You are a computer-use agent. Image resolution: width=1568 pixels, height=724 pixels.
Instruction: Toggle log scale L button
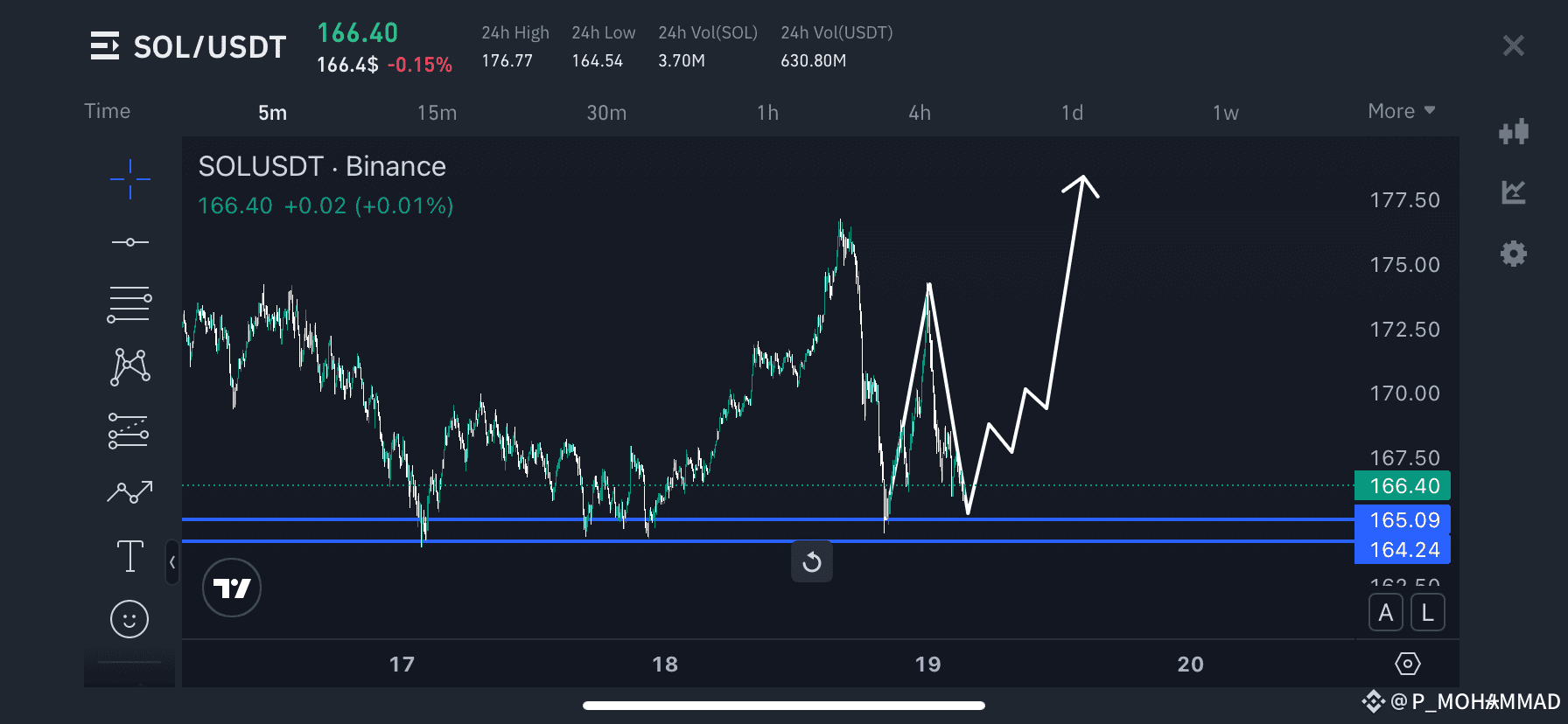coord(1427,613)
